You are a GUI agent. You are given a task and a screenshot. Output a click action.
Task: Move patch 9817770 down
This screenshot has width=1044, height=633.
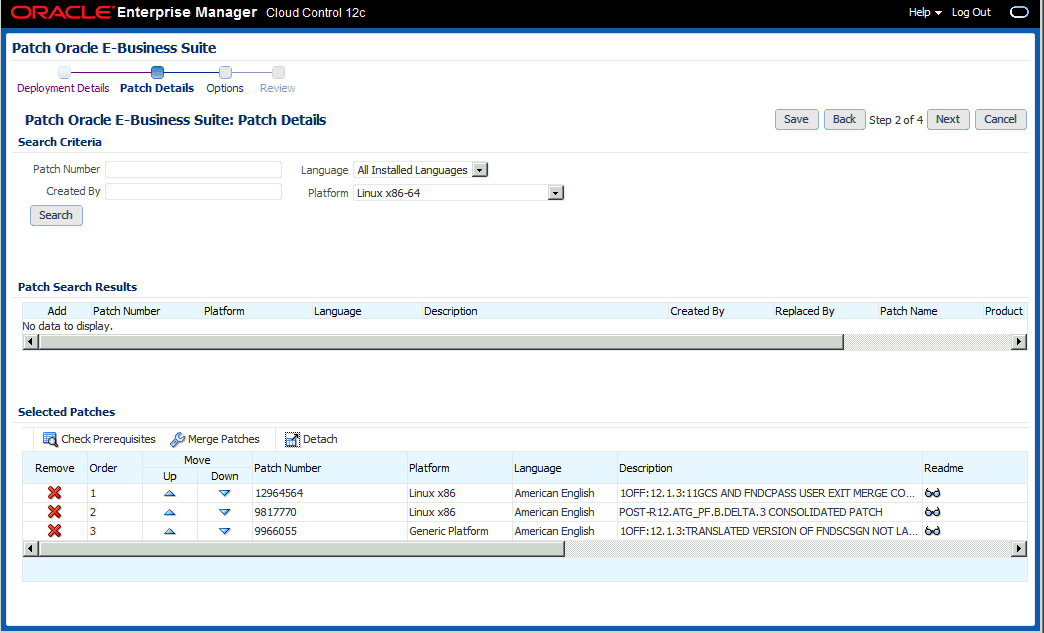(x=224, y=512)
